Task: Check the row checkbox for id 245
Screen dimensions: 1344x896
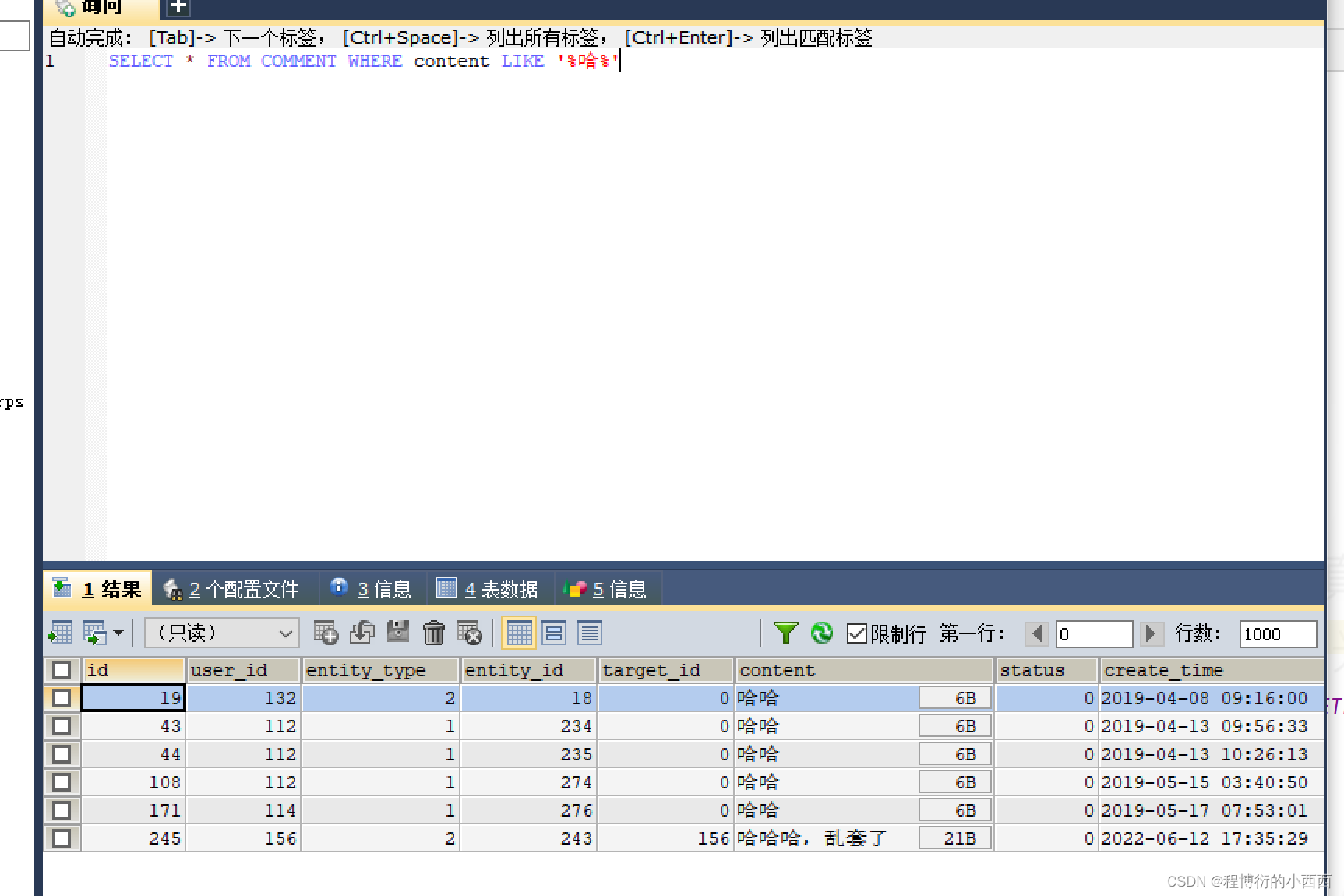Action: pyautogui.click(x=62, y=838)
